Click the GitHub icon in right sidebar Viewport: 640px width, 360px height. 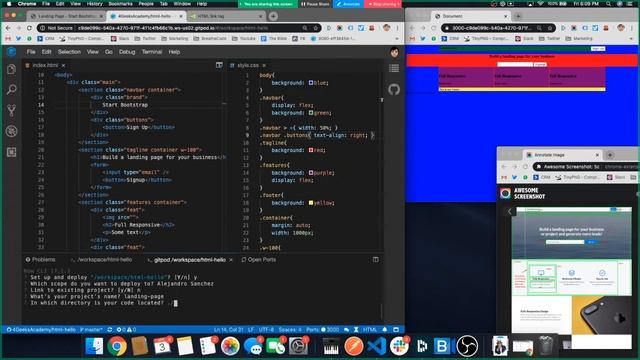pos(394,89)
